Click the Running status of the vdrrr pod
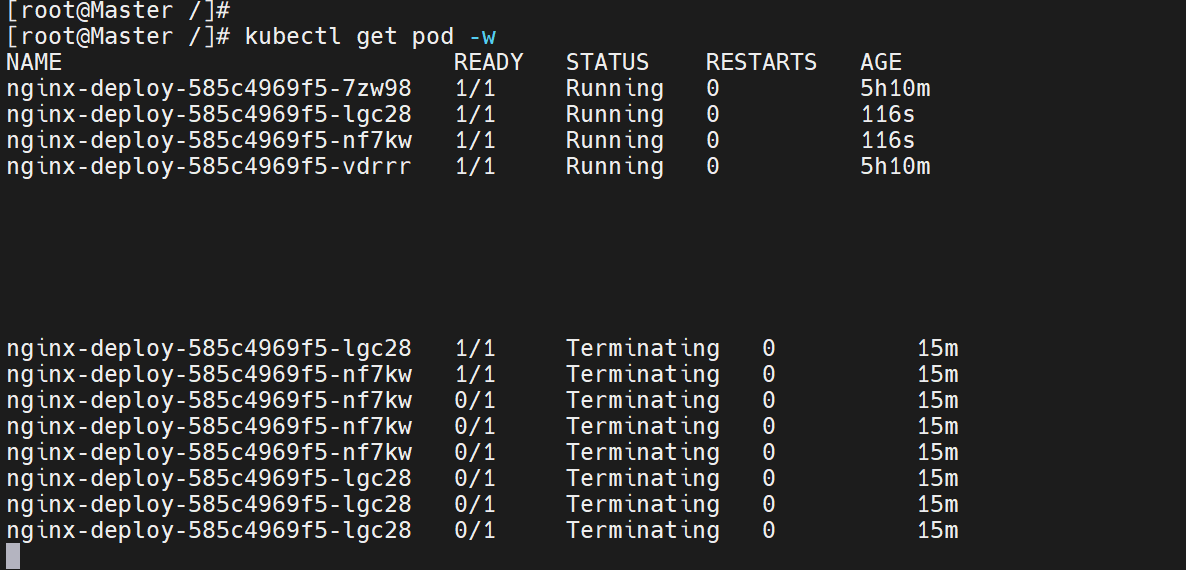This screenshot has width=1186, height=570. pyautogui.click(x=614, y=166)
